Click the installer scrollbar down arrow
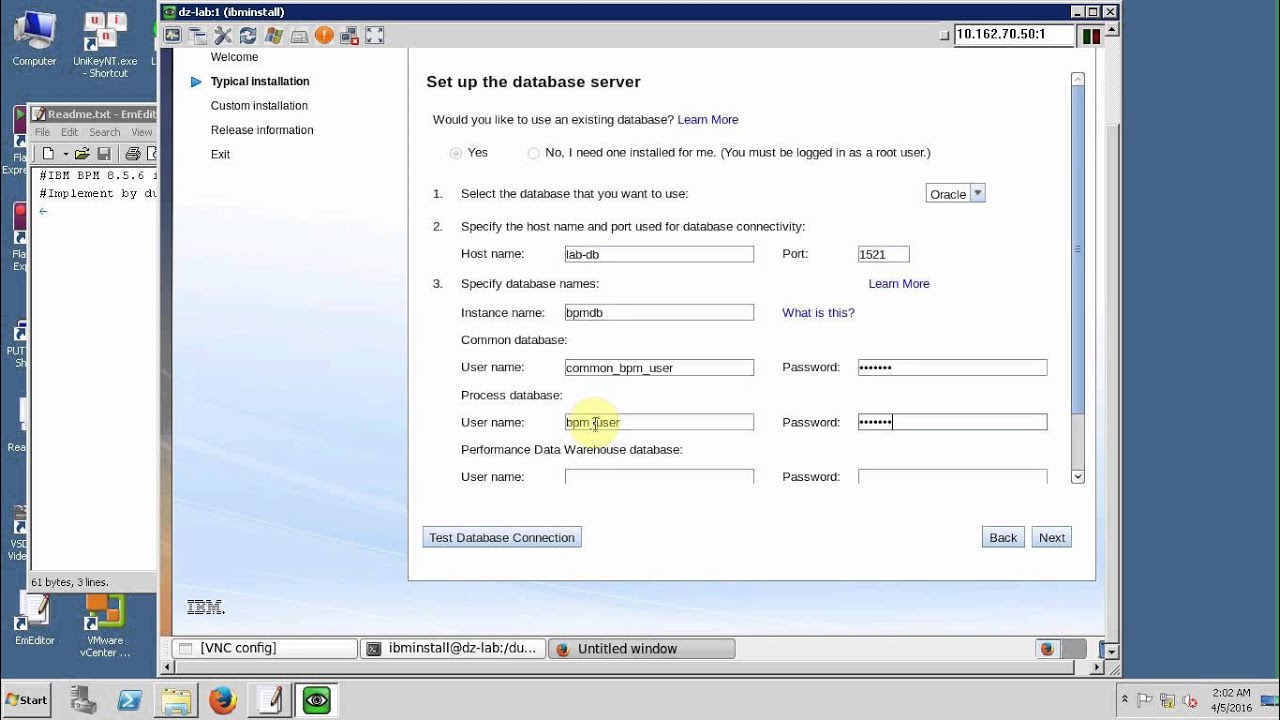Viewport: 1280px width, 720px height. [x=1077, y=477]
